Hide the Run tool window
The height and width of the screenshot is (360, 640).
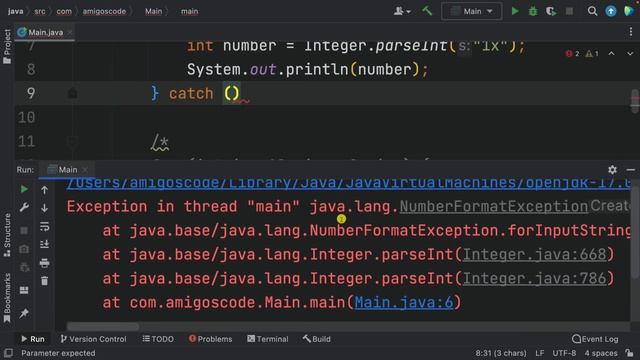tap(631, 169)
